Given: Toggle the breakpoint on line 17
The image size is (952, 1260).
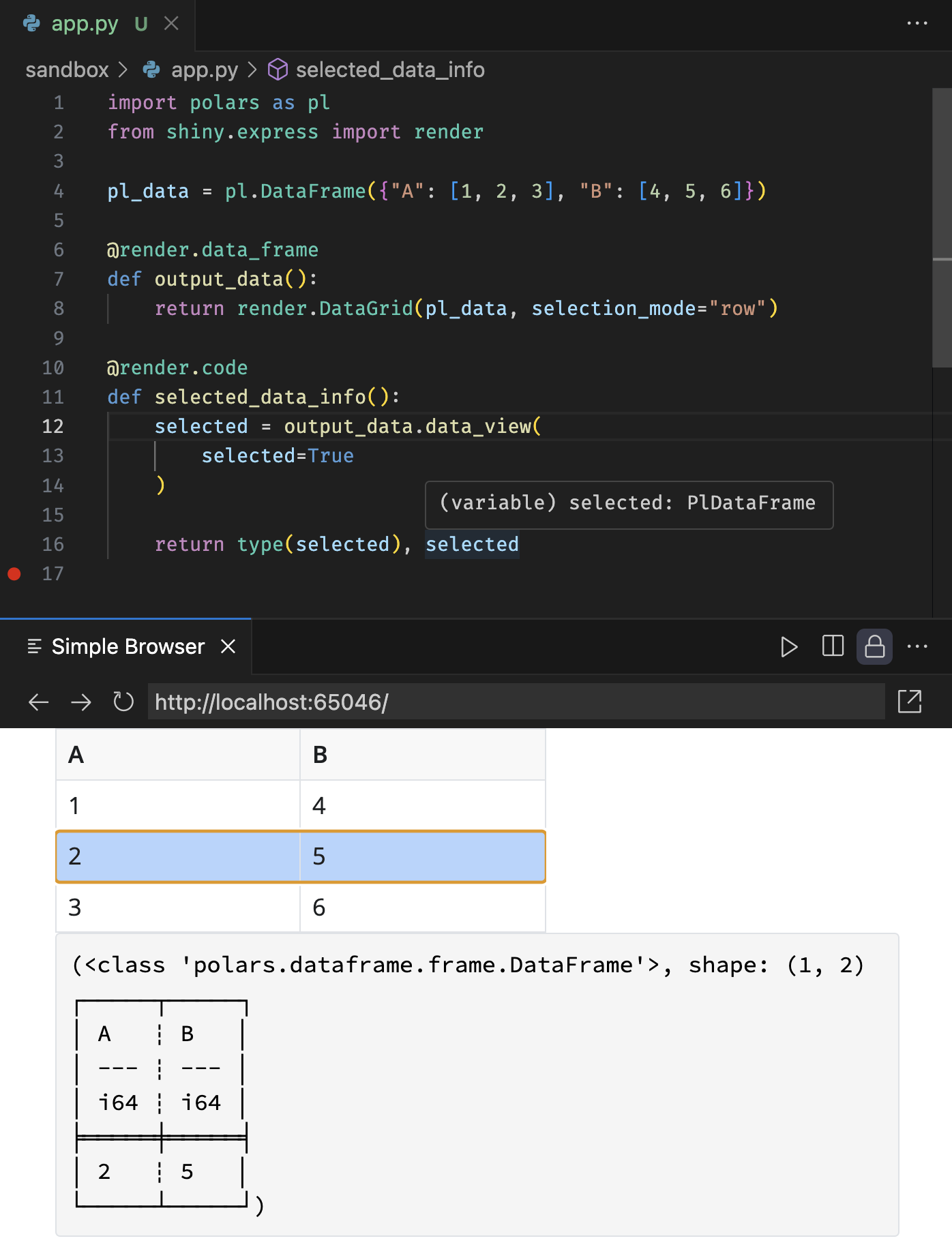Looking at the screenshot, I should [14, 573].
